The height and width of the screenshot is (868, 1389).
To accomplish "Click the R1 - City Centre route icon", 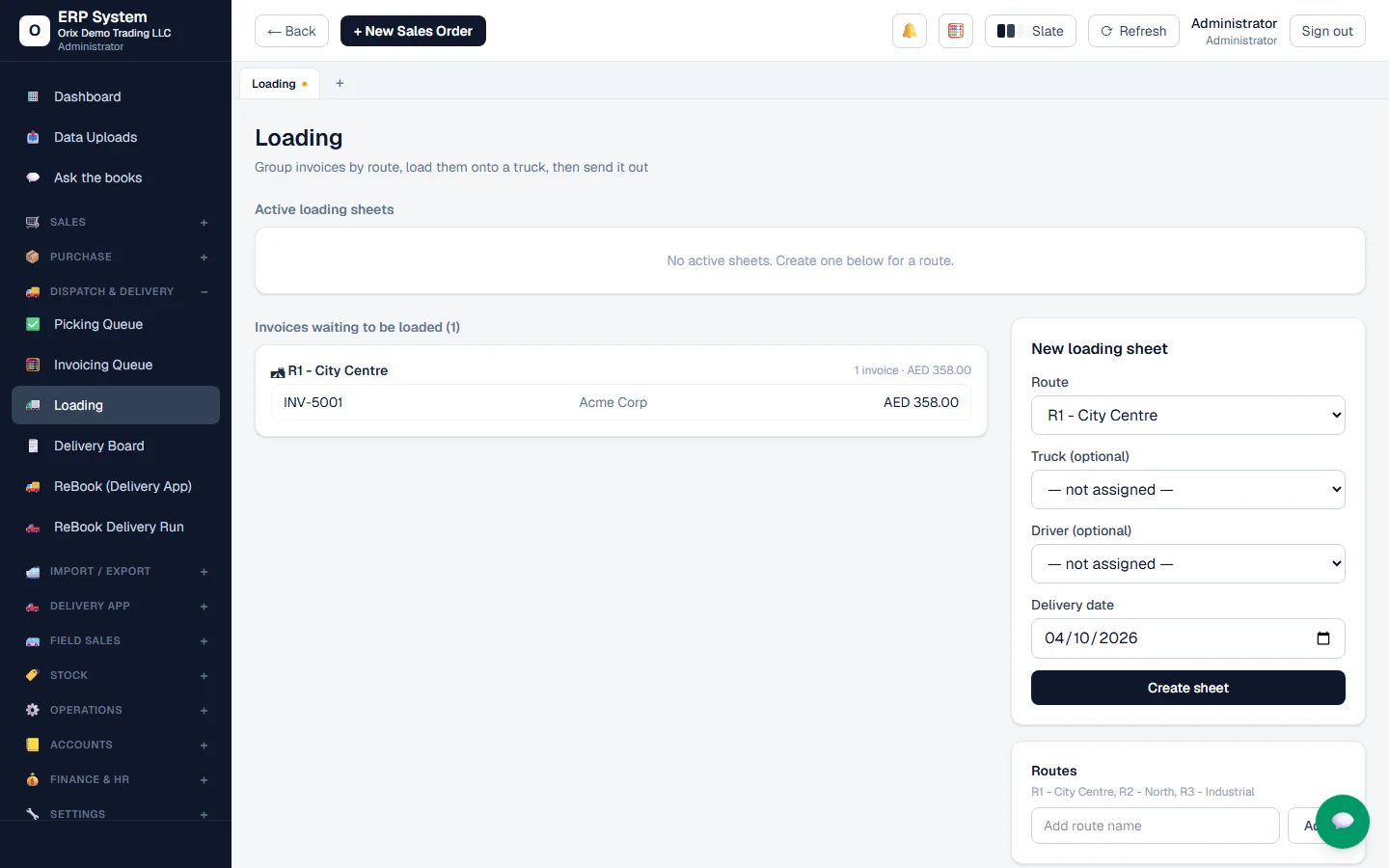I will (x=278, y=371).
